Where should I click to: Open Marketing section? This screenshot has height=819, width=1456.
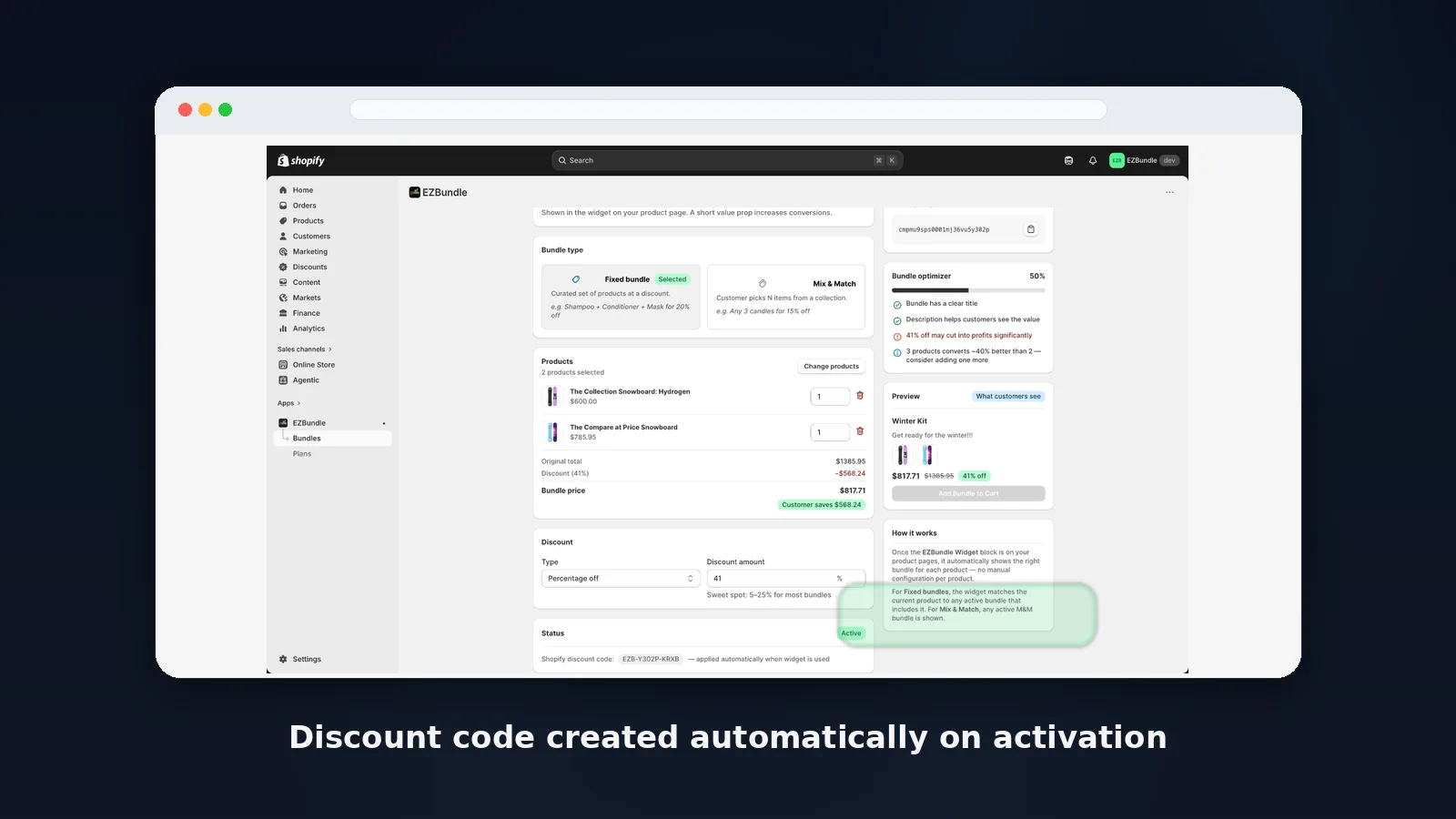pos(309,252)
